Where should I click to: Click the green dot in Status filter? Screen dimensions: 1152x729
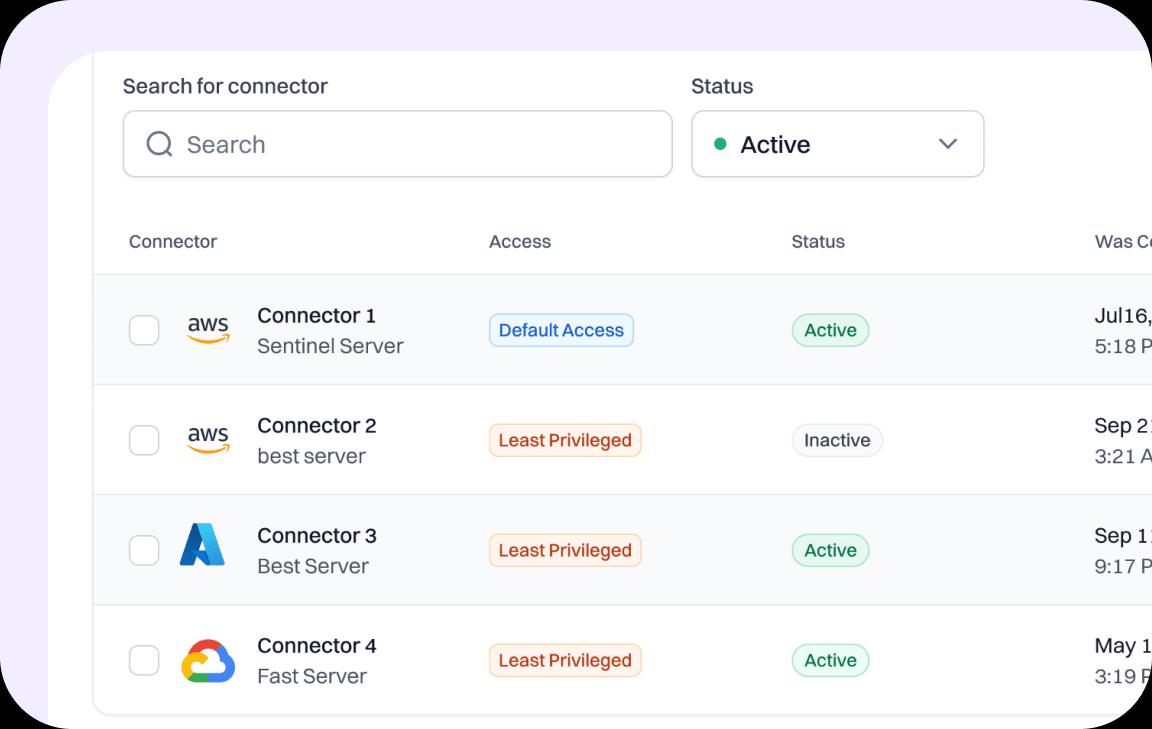720,144
